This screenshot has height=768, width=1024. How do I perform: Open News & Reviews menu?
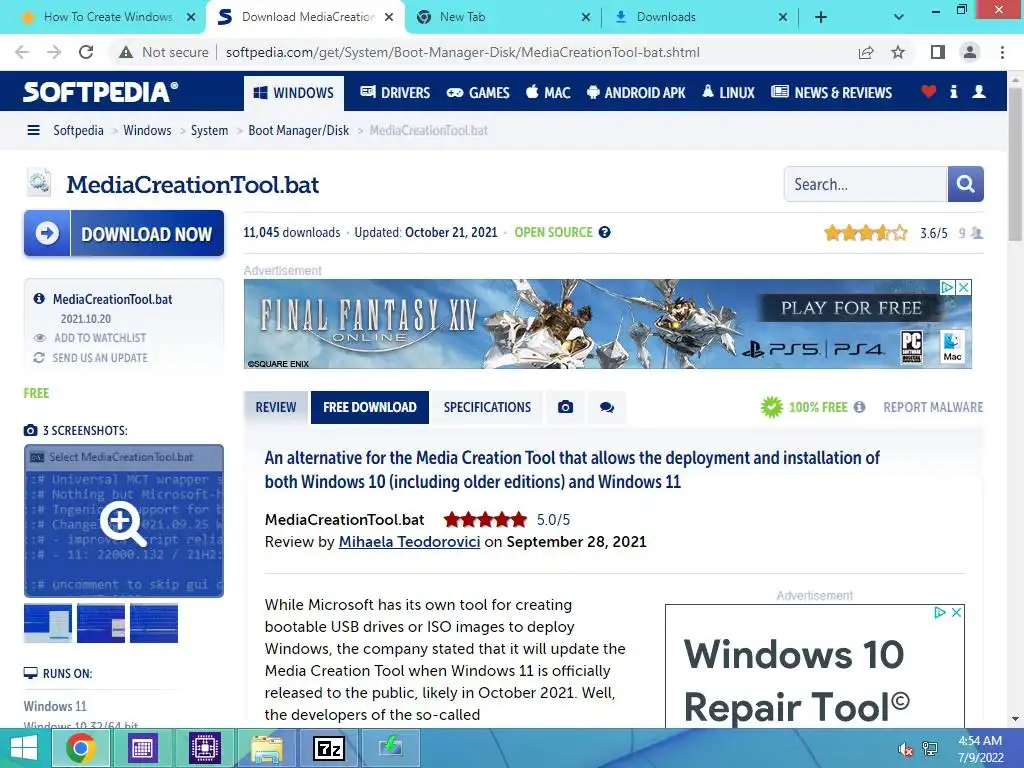[x=831, y=93]
